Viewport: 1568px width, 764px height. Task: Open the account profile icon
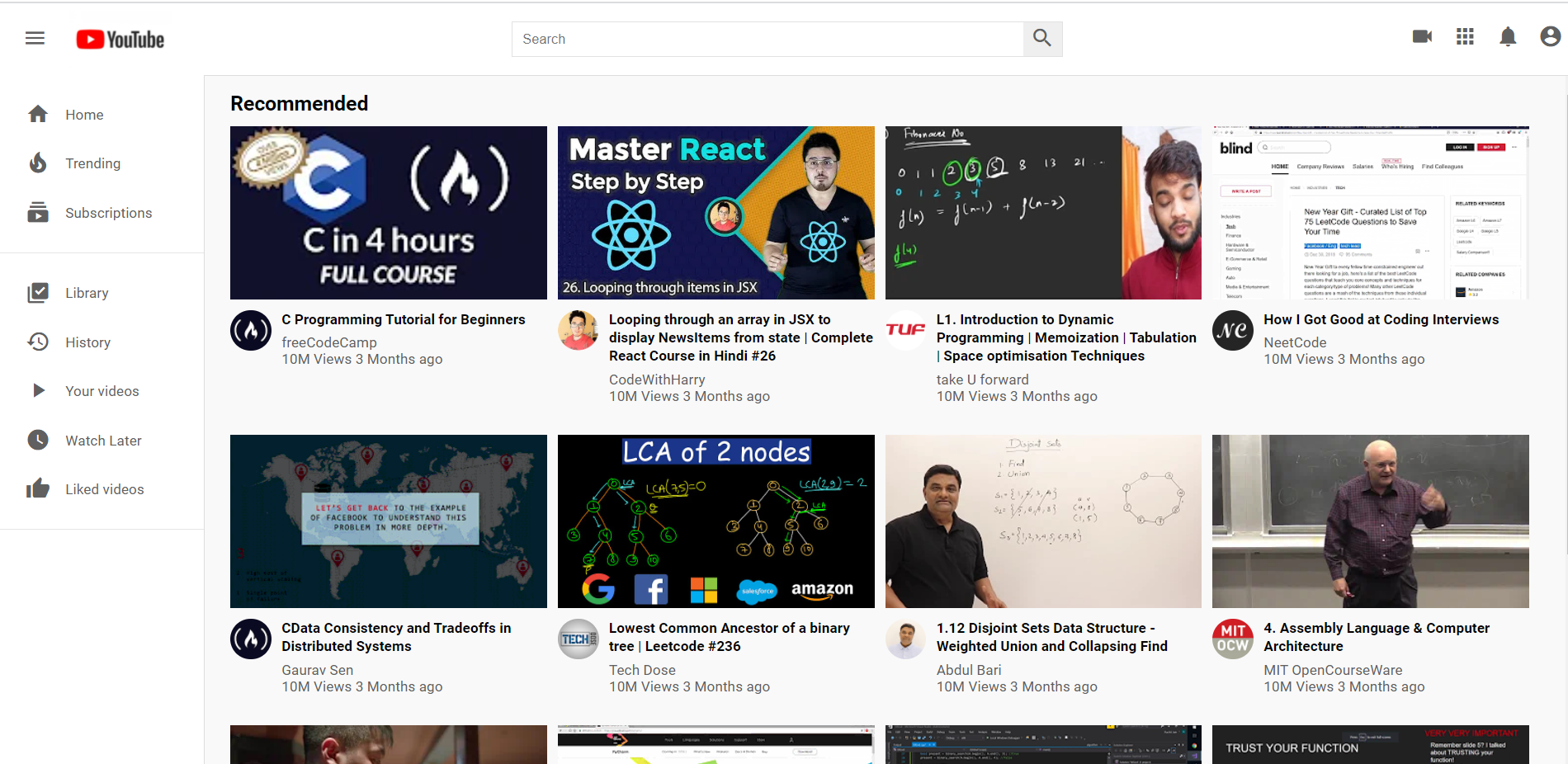click(x=1551, y=36)
